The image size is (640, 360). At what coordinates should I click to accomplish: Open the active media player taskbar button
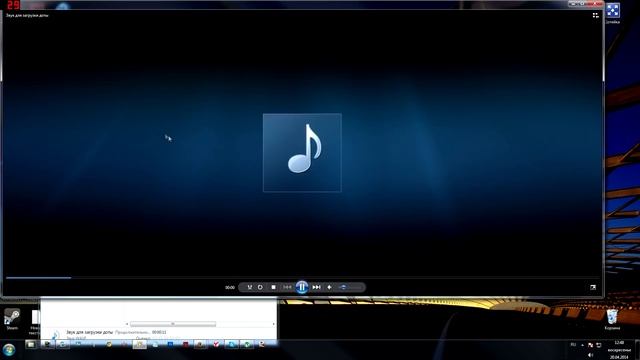point(139,344)
